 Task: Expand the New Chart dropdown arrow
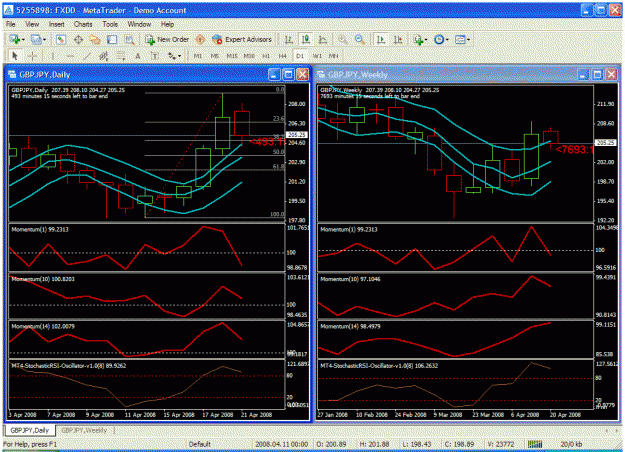coord(23,39)
